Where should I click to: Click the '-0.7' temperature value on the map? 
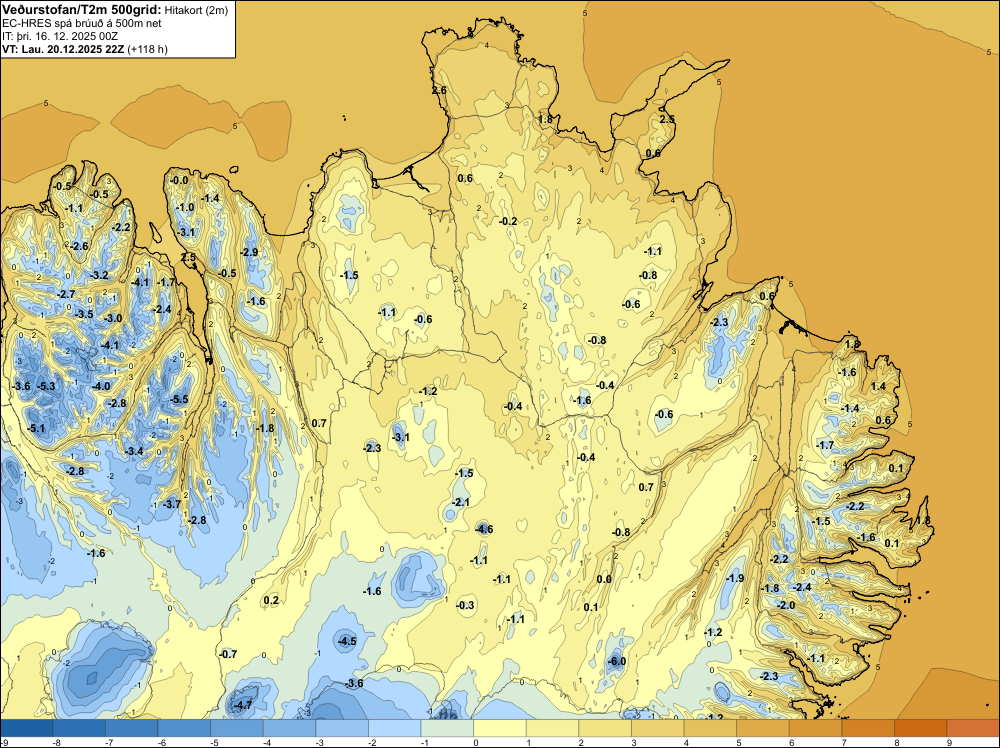pos(228,654)
